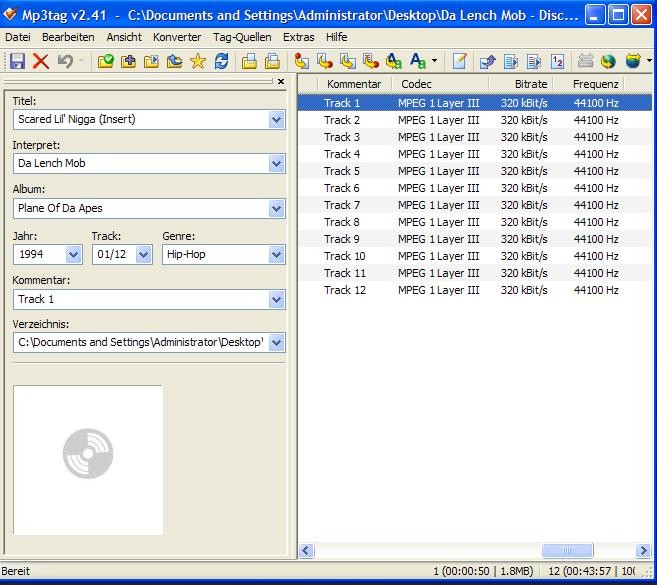Sort by the Bitrate column header
This screenshot has height=585, width=657.
coord(521,84)
